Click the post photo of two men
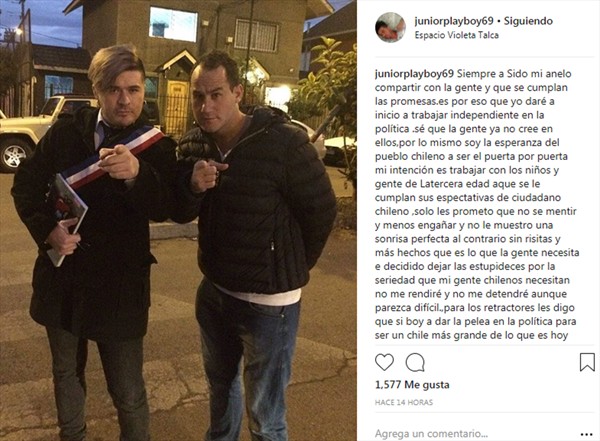 click(x=178, y=220)
